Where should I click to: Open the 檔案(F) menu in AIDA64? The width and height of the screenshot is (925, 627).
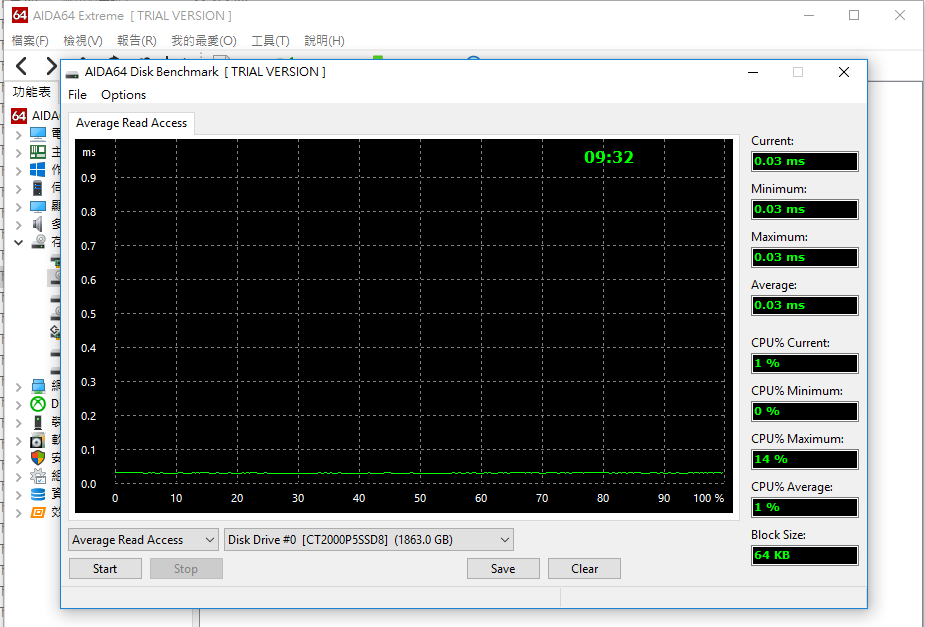(x=30, y=41)
